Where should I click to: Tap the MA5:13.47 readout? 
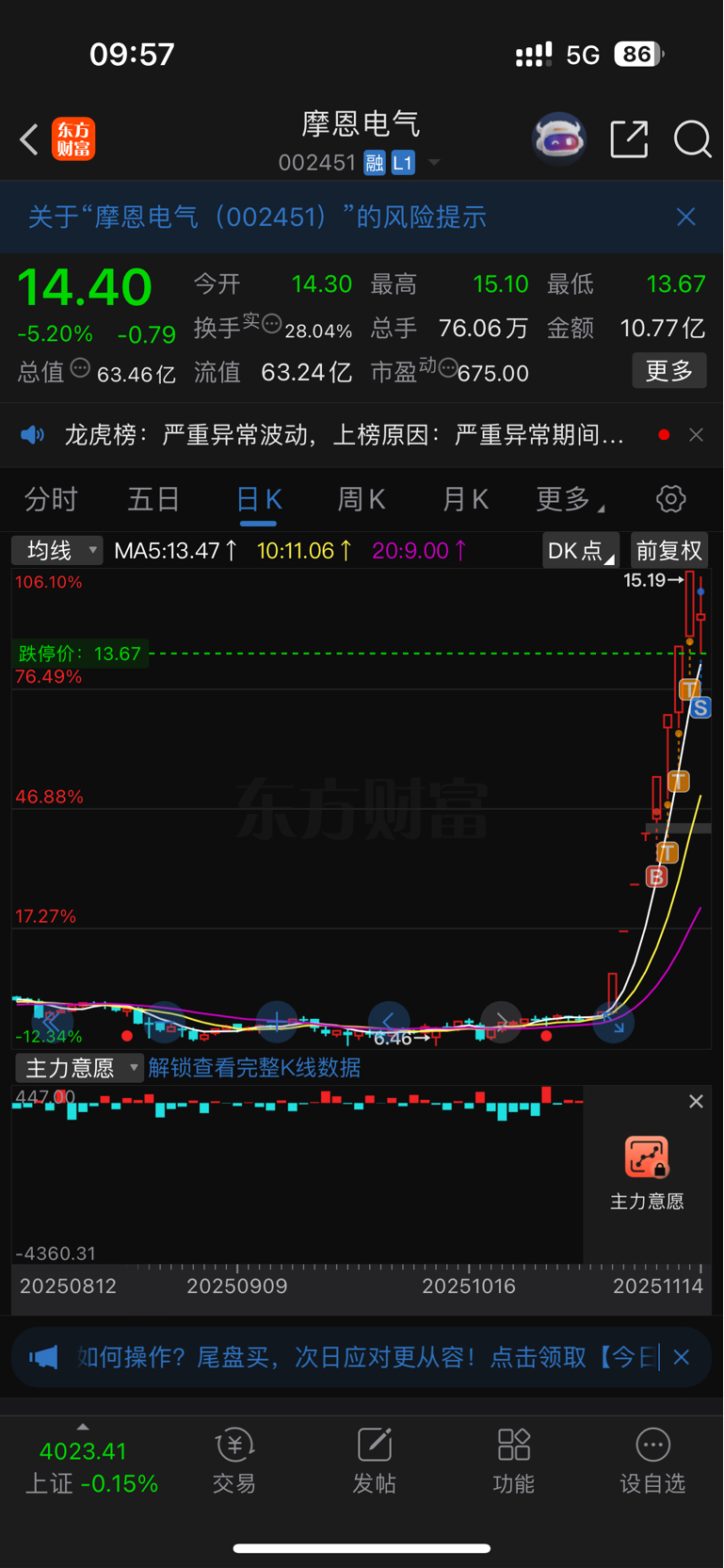coord(175,551)
